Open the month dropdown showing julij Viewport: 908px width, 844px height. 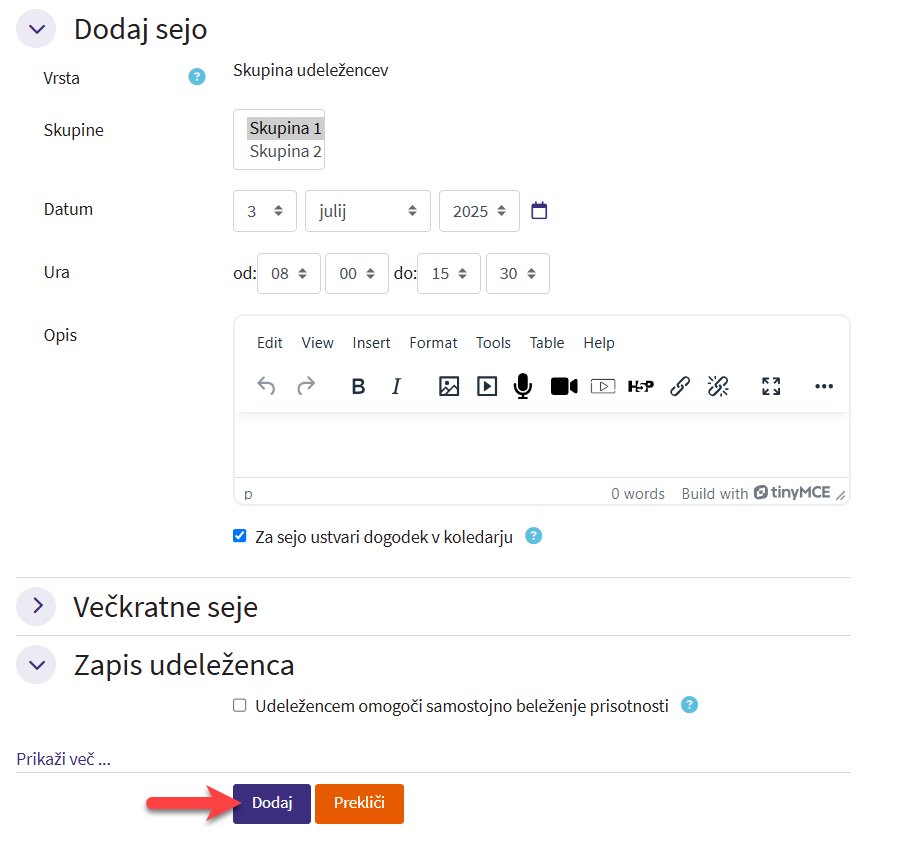coord(367,211)
